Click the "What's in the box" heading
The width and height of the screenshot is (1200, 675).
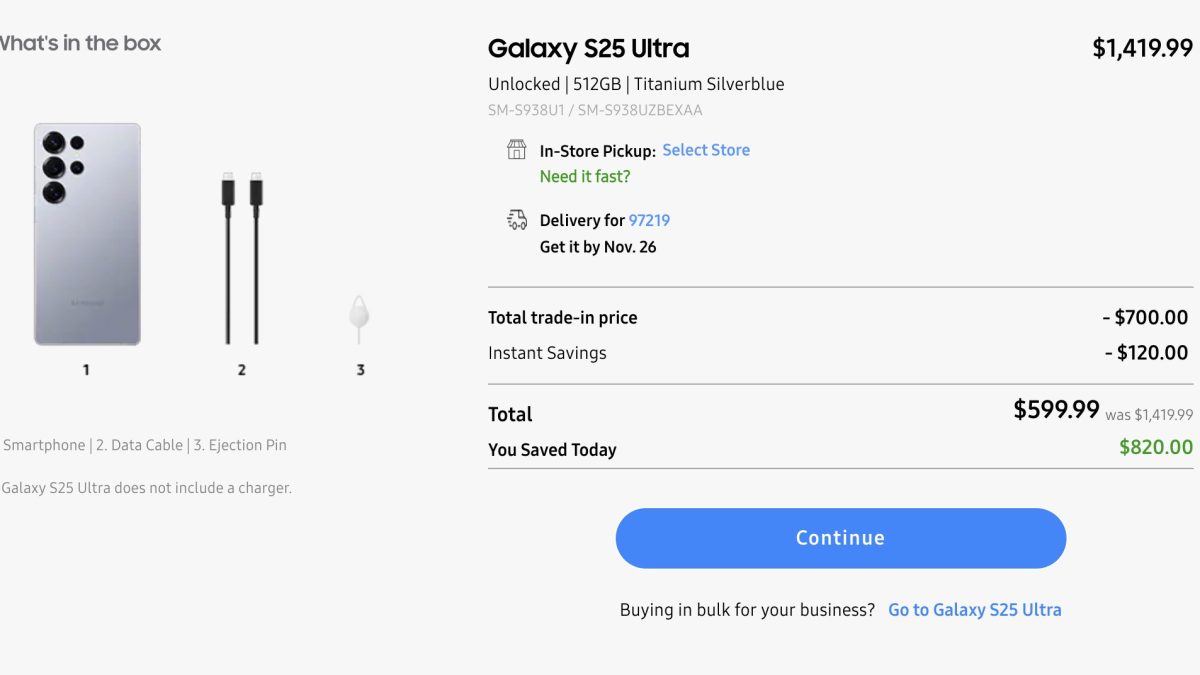[80, 43]
